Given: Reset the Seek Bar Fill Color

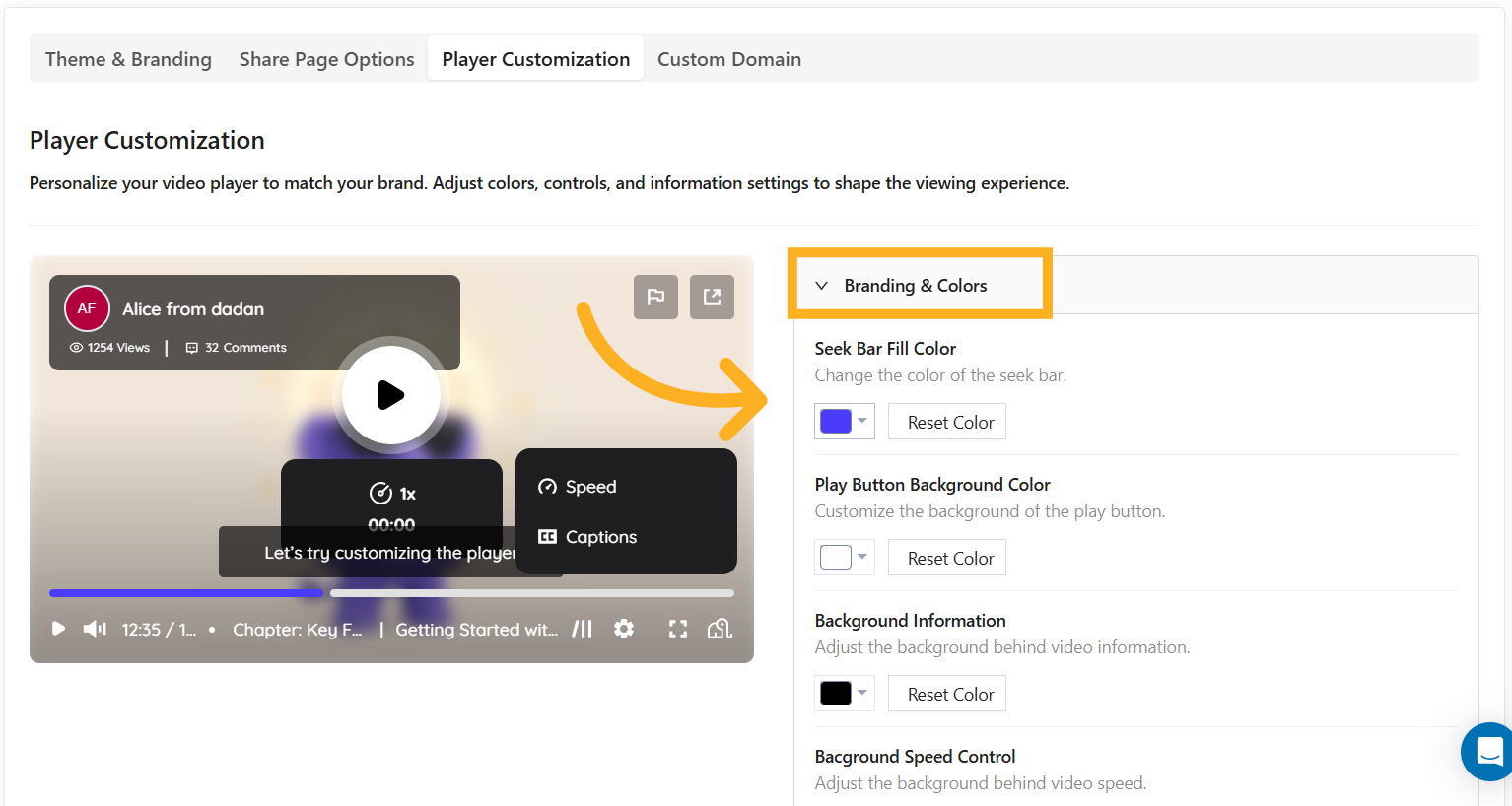Looking at the screenshot, I should (946, 421).
